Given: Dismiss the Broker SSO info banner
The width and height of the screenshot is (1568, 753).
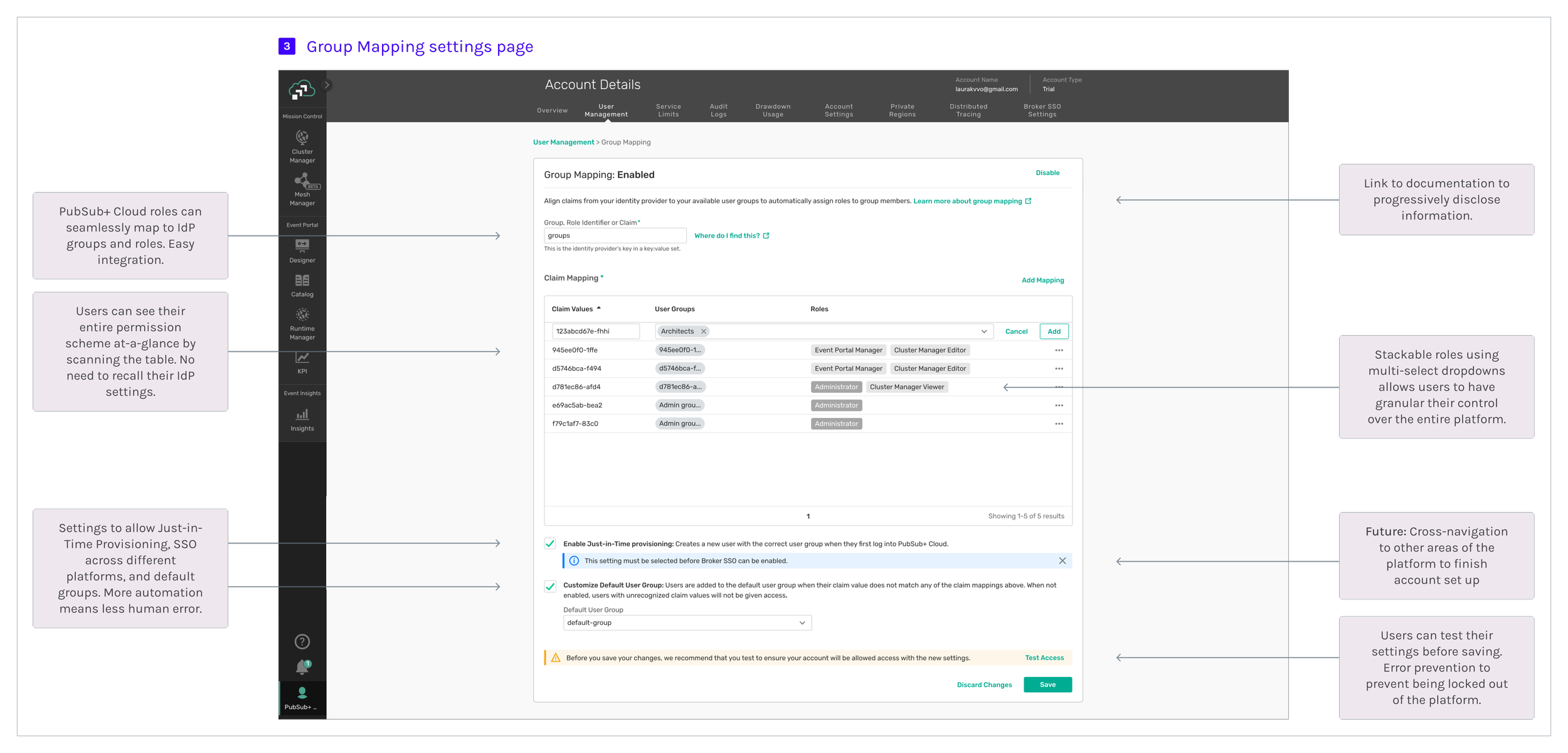Looking at the screenshot, I should (1062, 560).
